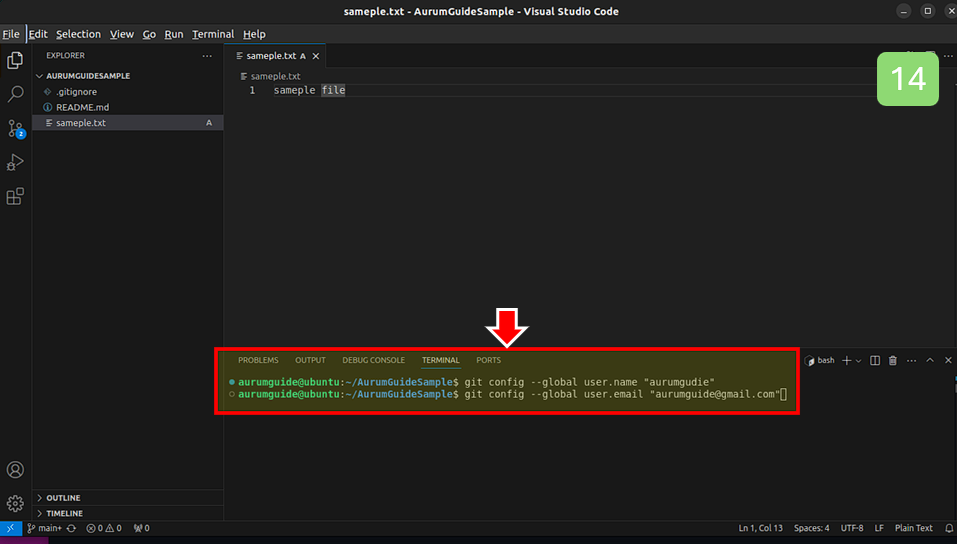Open the File menu
The height and width of the screenshot is (544, 957).
point(11,34)
